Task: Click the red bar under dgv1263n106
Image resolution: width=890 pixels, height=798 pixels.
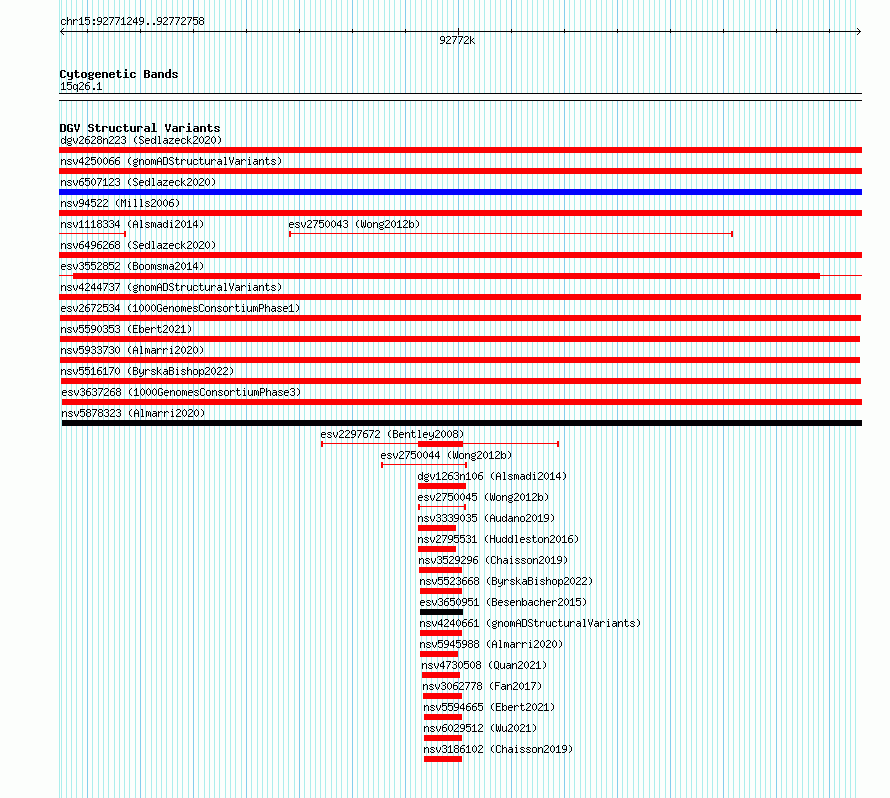Action: (x=442, y=486)
